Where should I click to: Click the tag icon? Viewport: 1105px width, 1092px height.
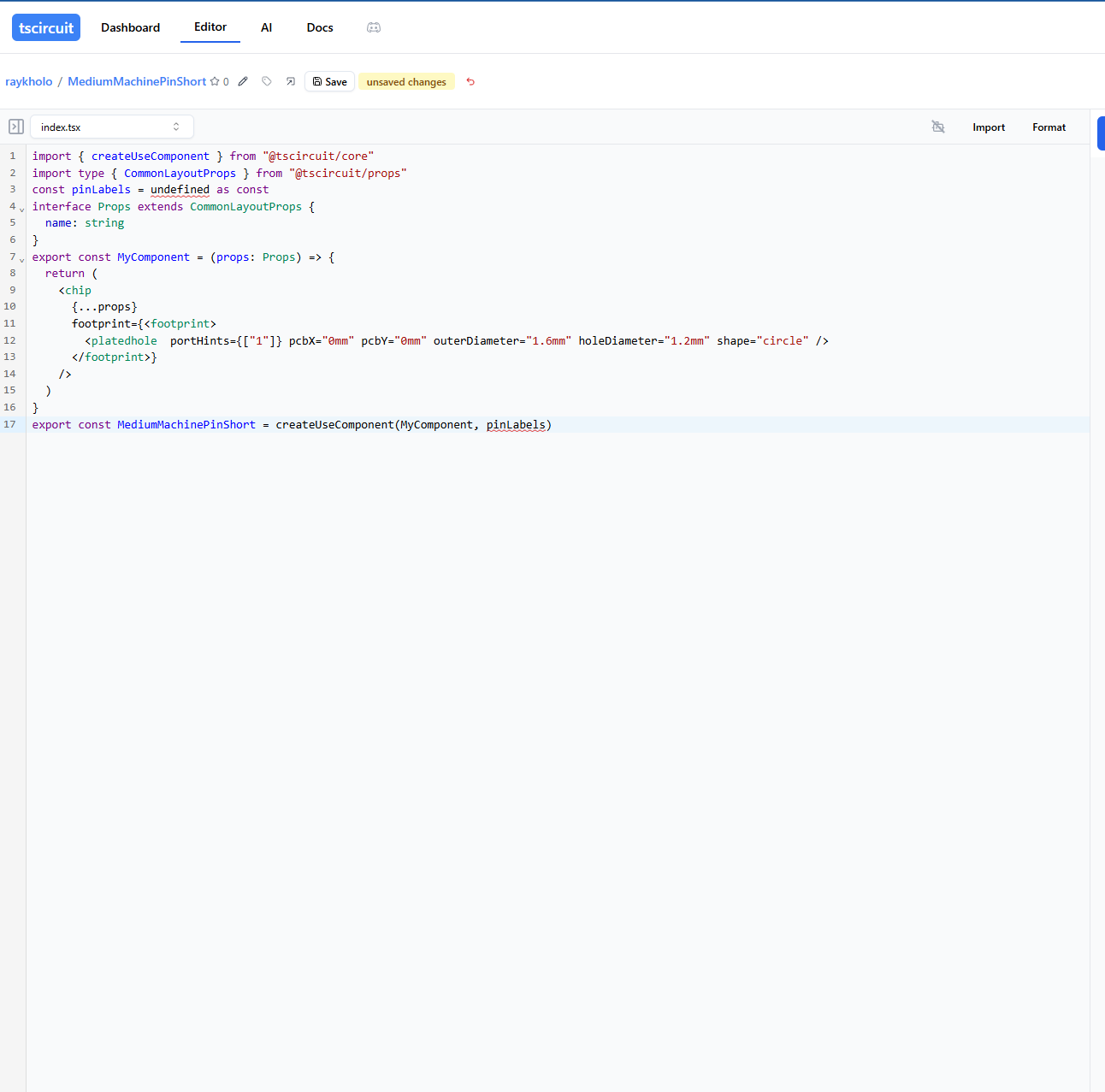tap(267, 82)
